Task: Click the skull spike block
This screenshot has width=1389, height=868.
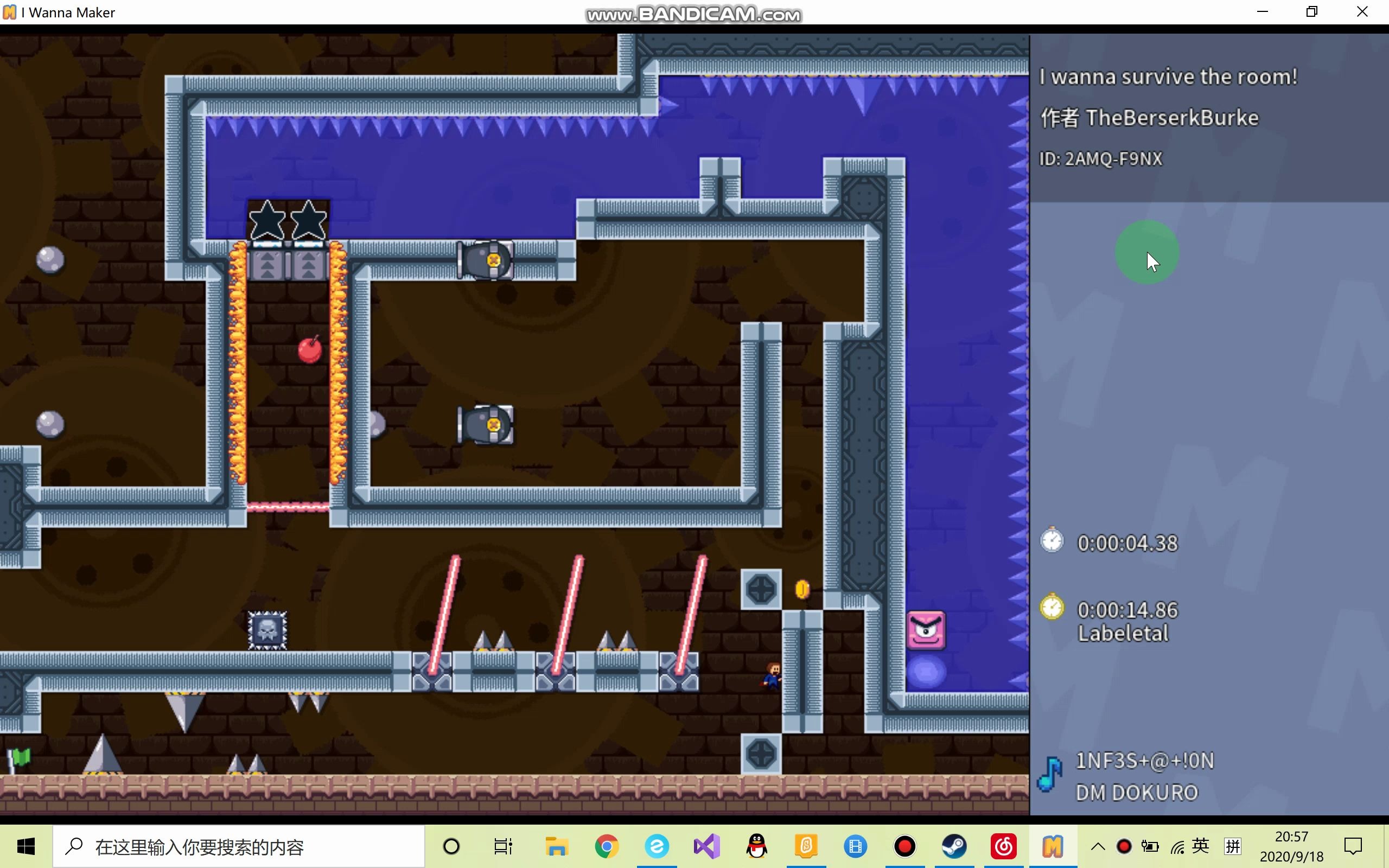Action: 267,630
